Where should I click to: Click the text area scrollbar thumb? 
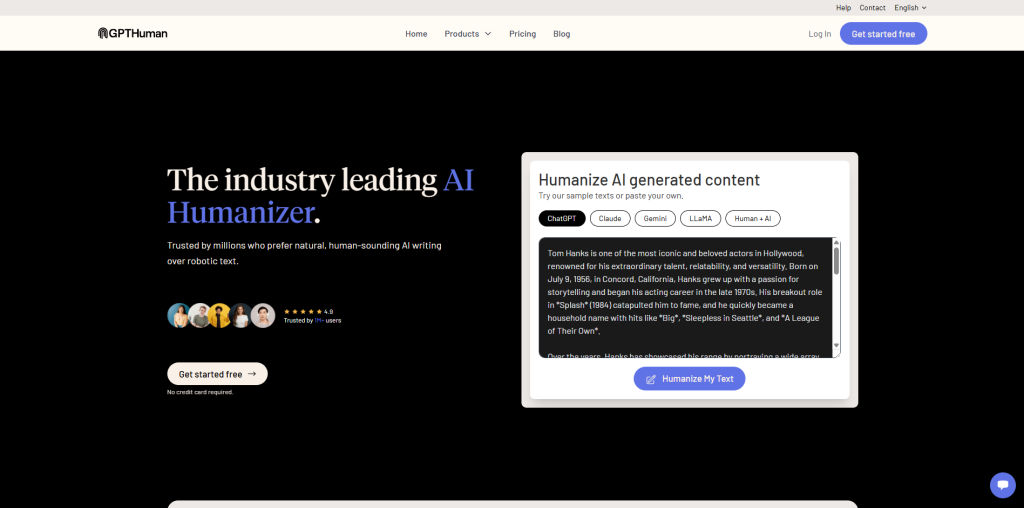[837, 261]
